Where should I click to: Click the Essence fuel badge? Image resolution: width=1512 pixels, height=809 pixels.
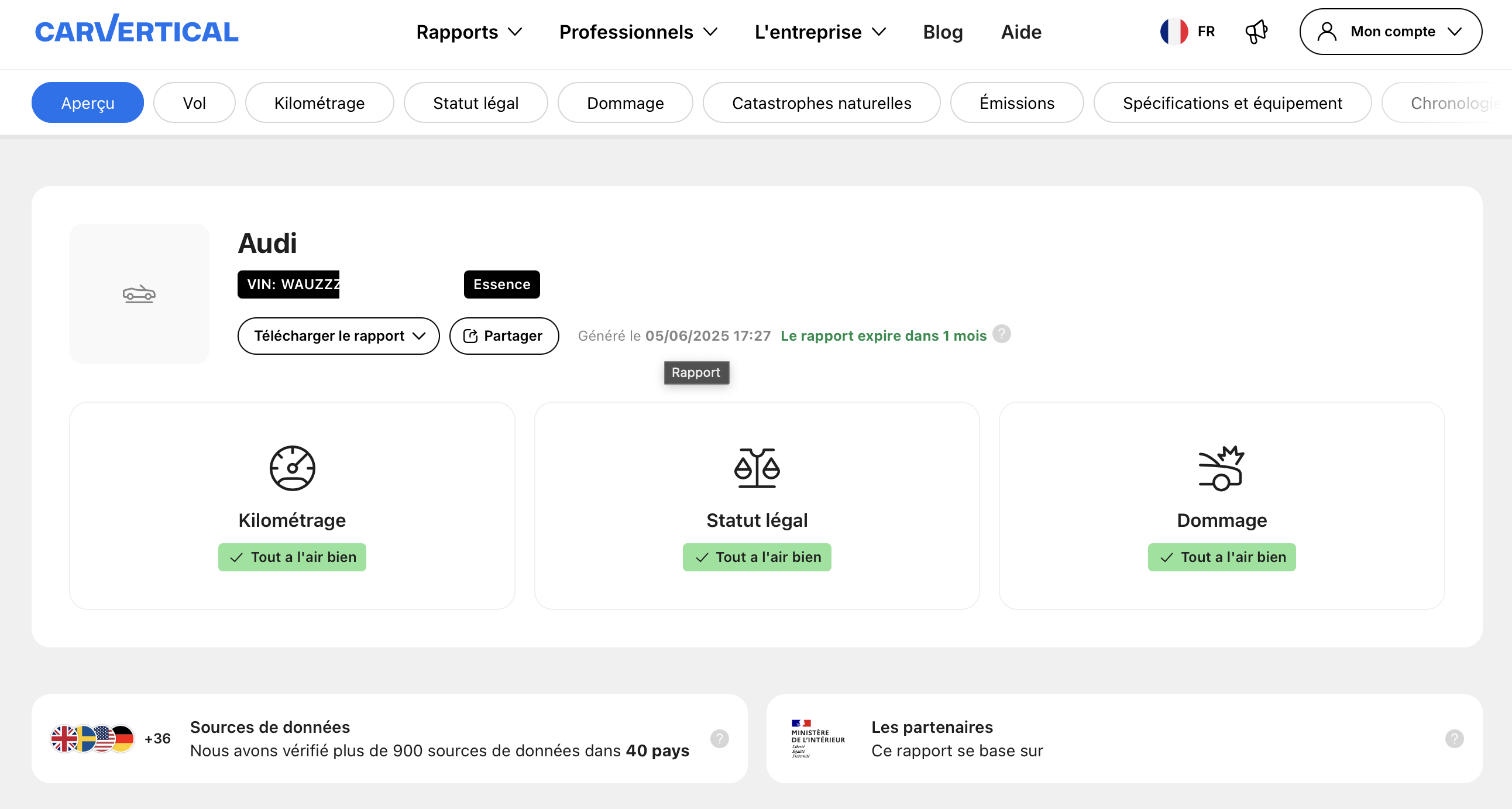point(501,284)
